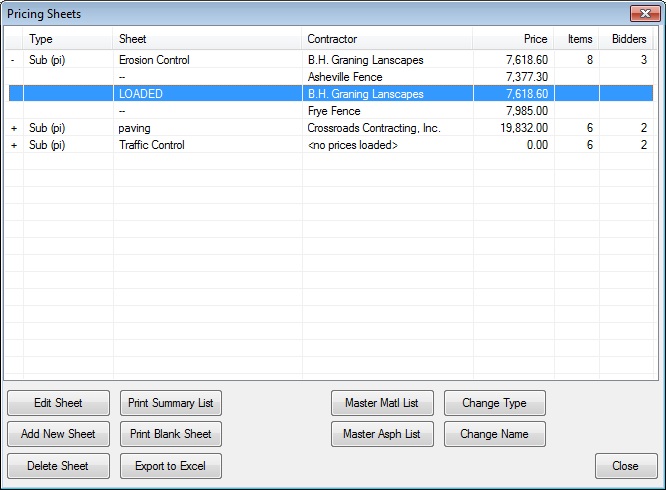This screenshot has width=666, height=490.
Task: Sort by the Type column header
Action: [x=68, y=39]
